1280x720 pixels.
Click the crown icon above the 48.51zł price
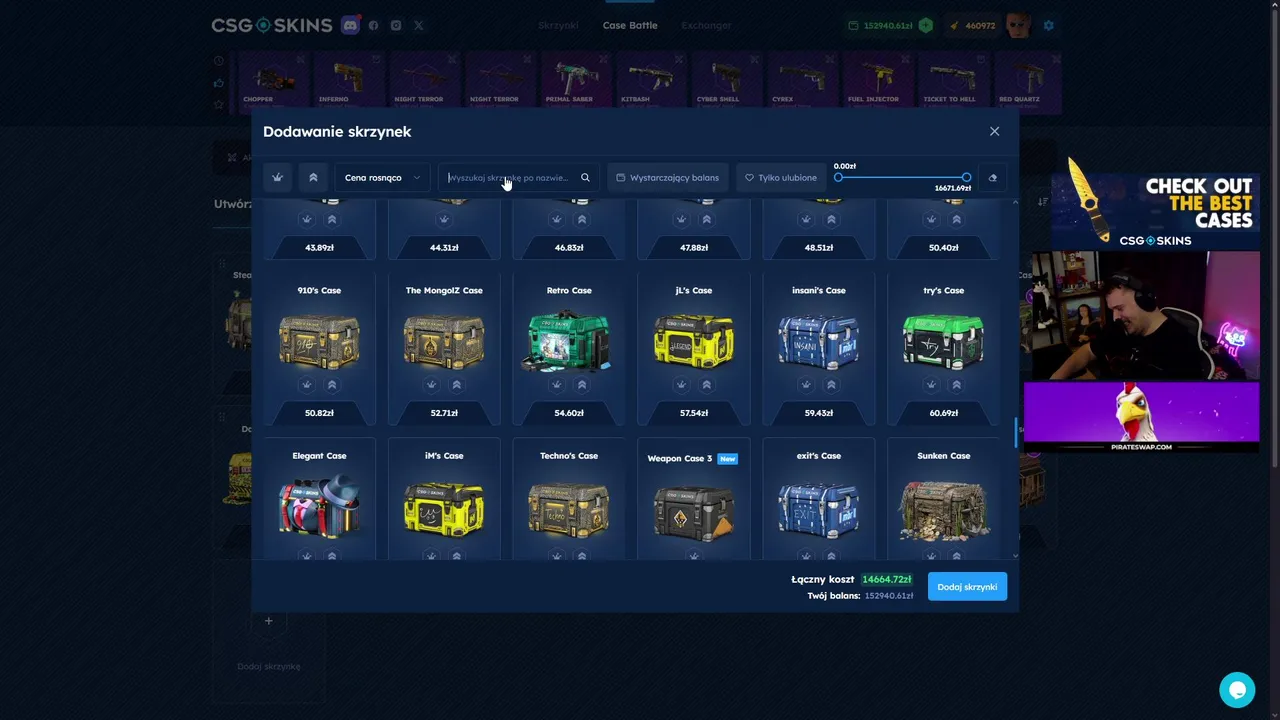point(807,219)
